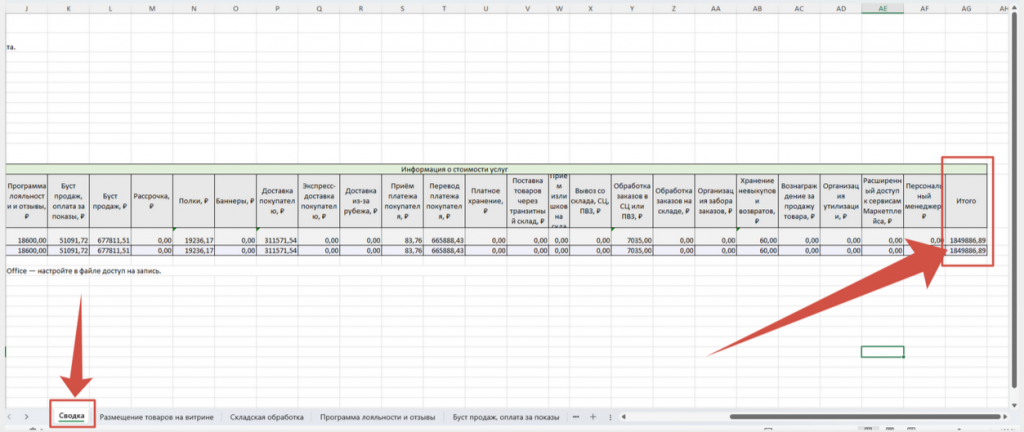Open the Сводка sheet tab
The height and width of the screenshot is (432, 1024).
[x=71, y=415]
